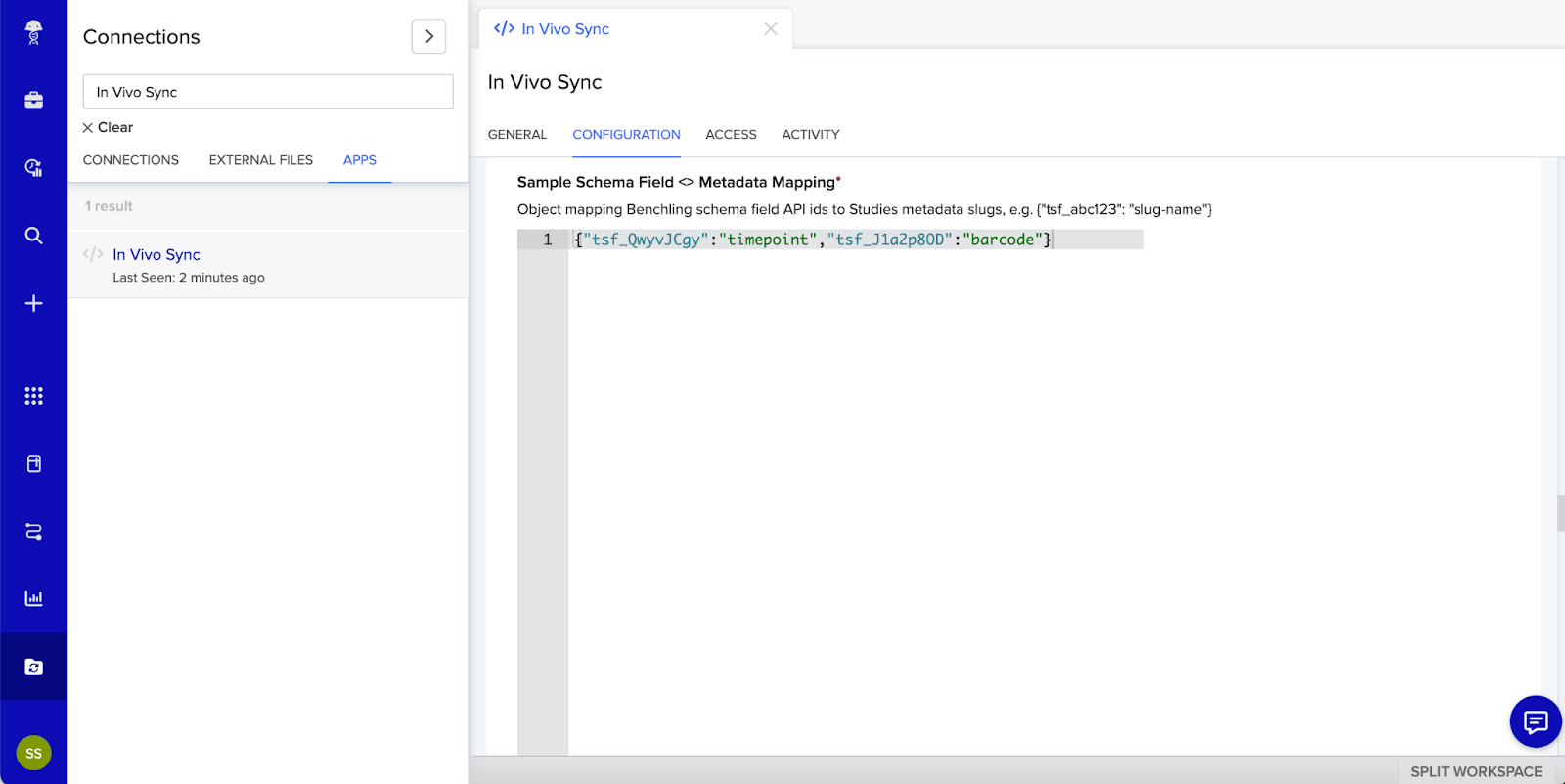Open the SS user avatar menu
The height and width of the screenshot is (784, 1565).
click(33, 753)
